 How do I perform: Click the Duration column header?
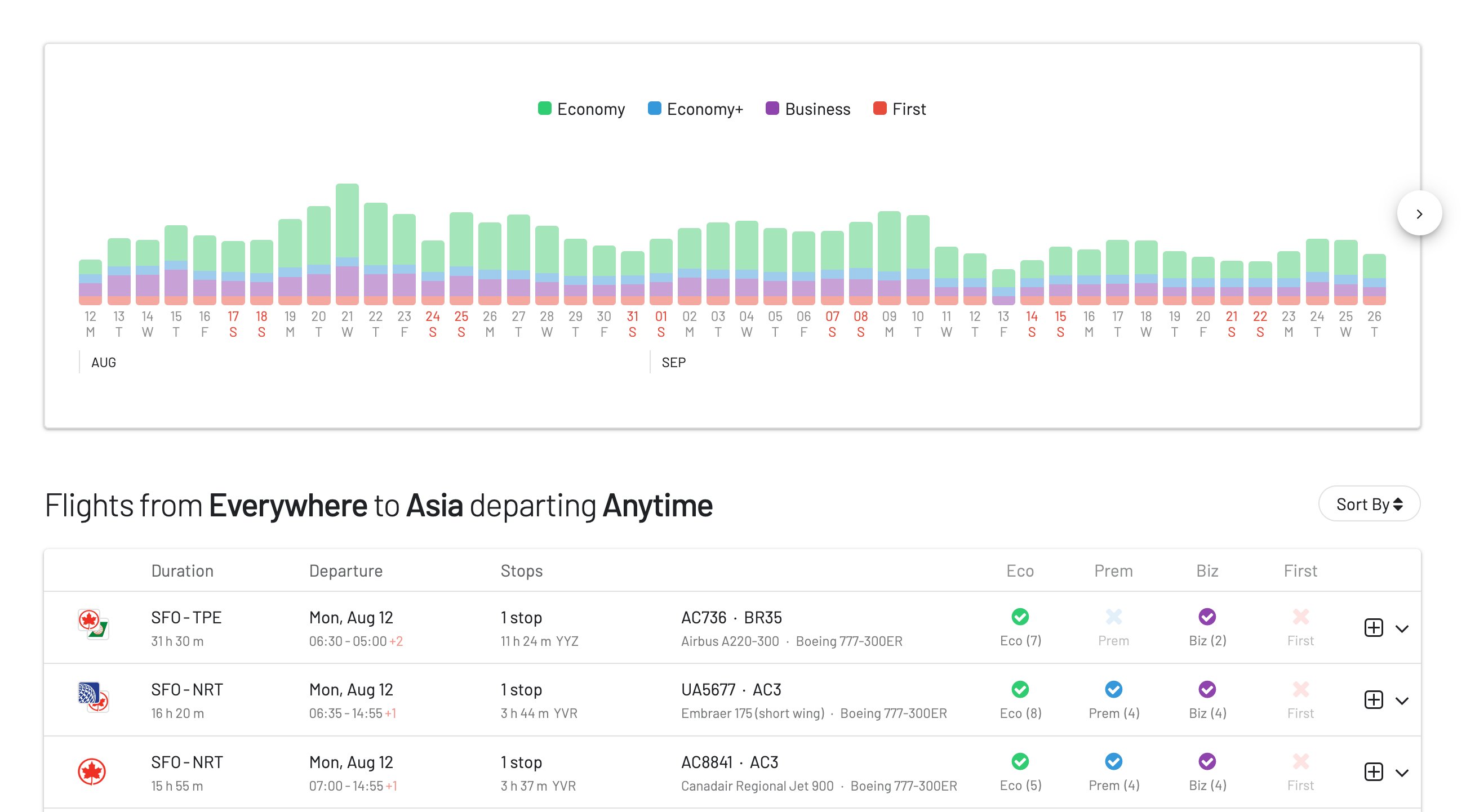click(x=182, y=570)
